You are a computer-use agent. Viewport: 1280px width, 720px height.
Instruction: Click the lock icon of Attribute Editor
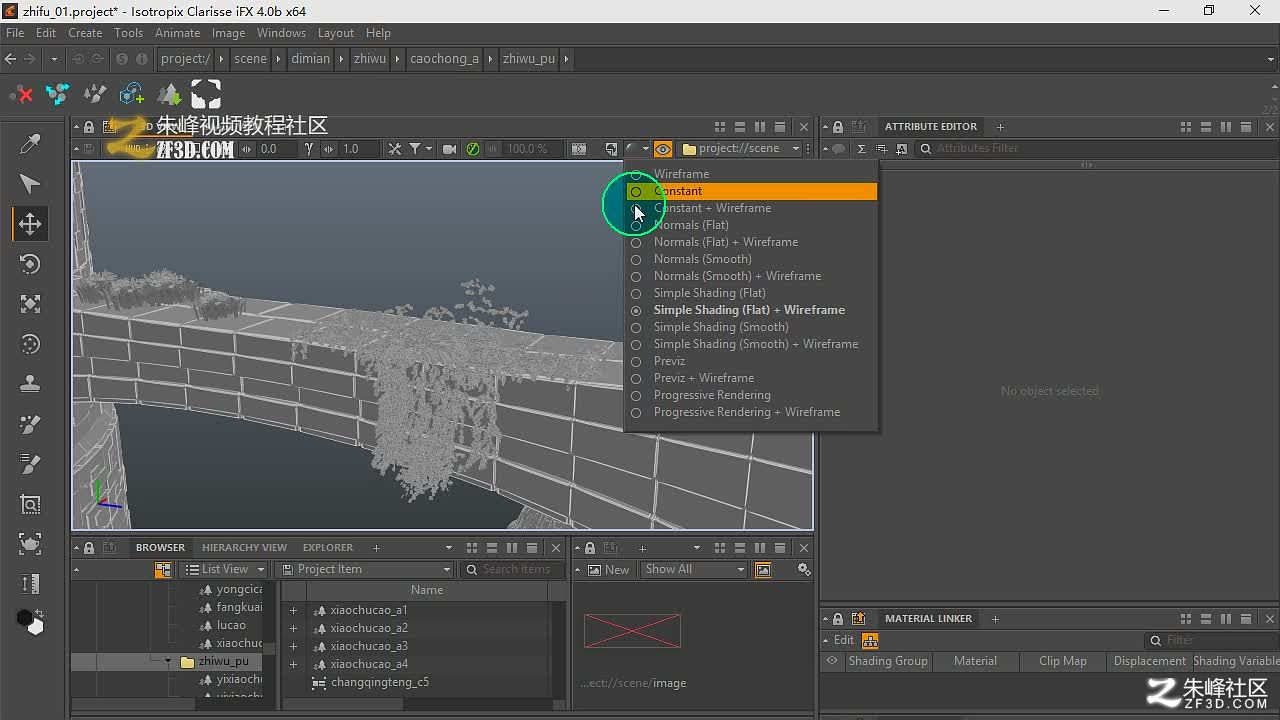(x=838, y=127)
